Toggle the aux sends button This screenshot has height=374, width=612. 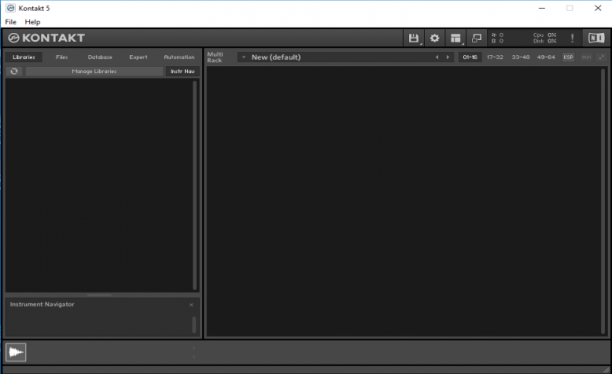(586, 57)
